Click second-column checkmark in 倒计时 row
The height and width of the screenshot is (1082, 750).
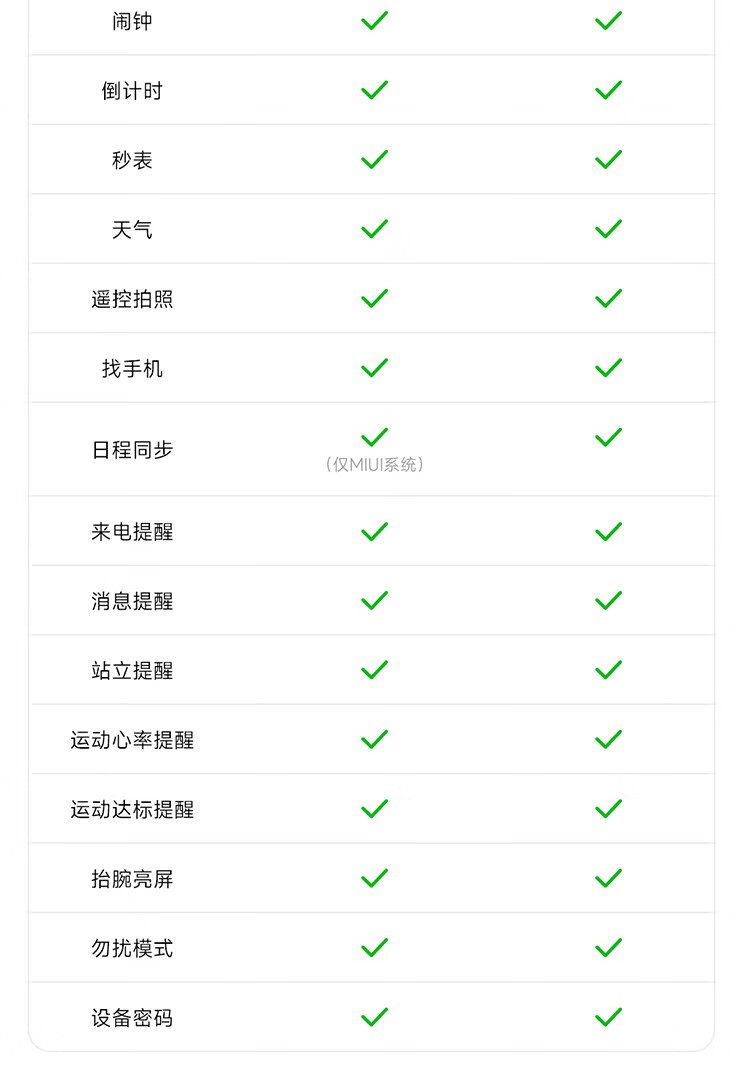[609, 90]
